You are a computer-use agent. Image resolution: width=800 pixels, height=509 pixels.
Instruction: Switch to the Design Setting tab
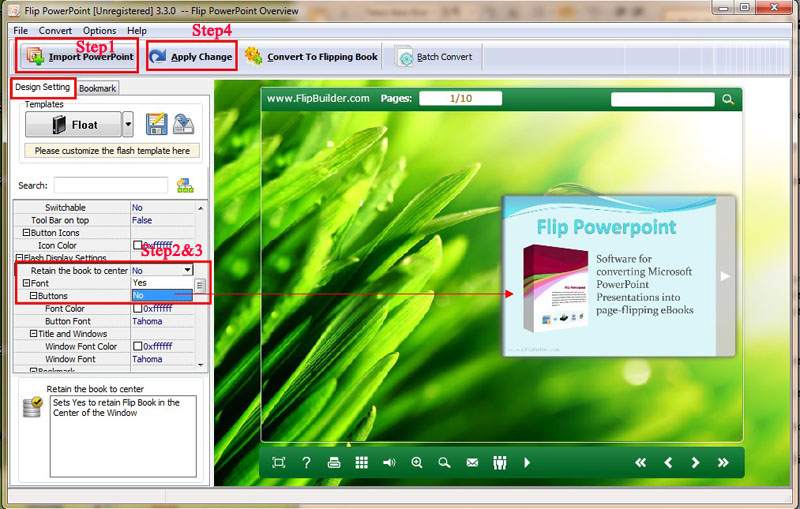click(43, 87)
